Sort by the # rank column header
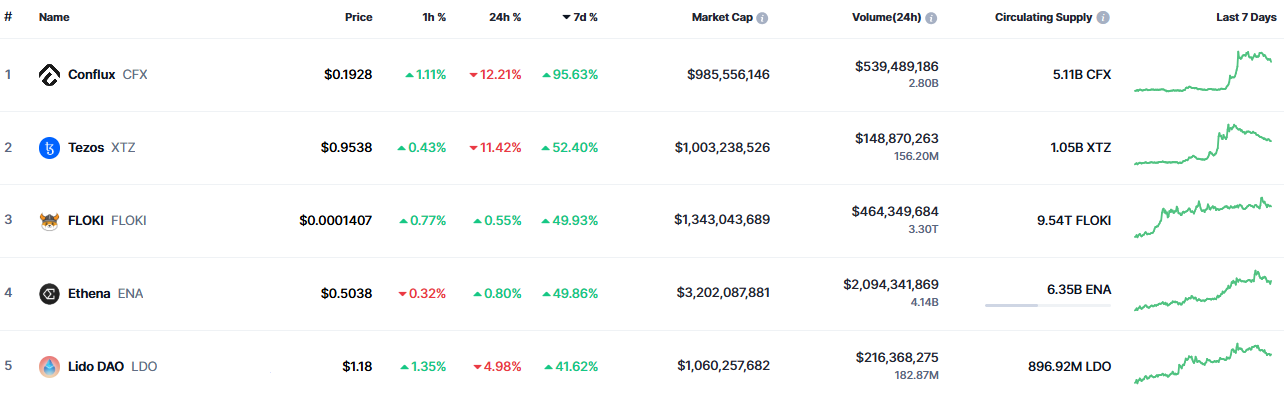 (x=8, y=18)
